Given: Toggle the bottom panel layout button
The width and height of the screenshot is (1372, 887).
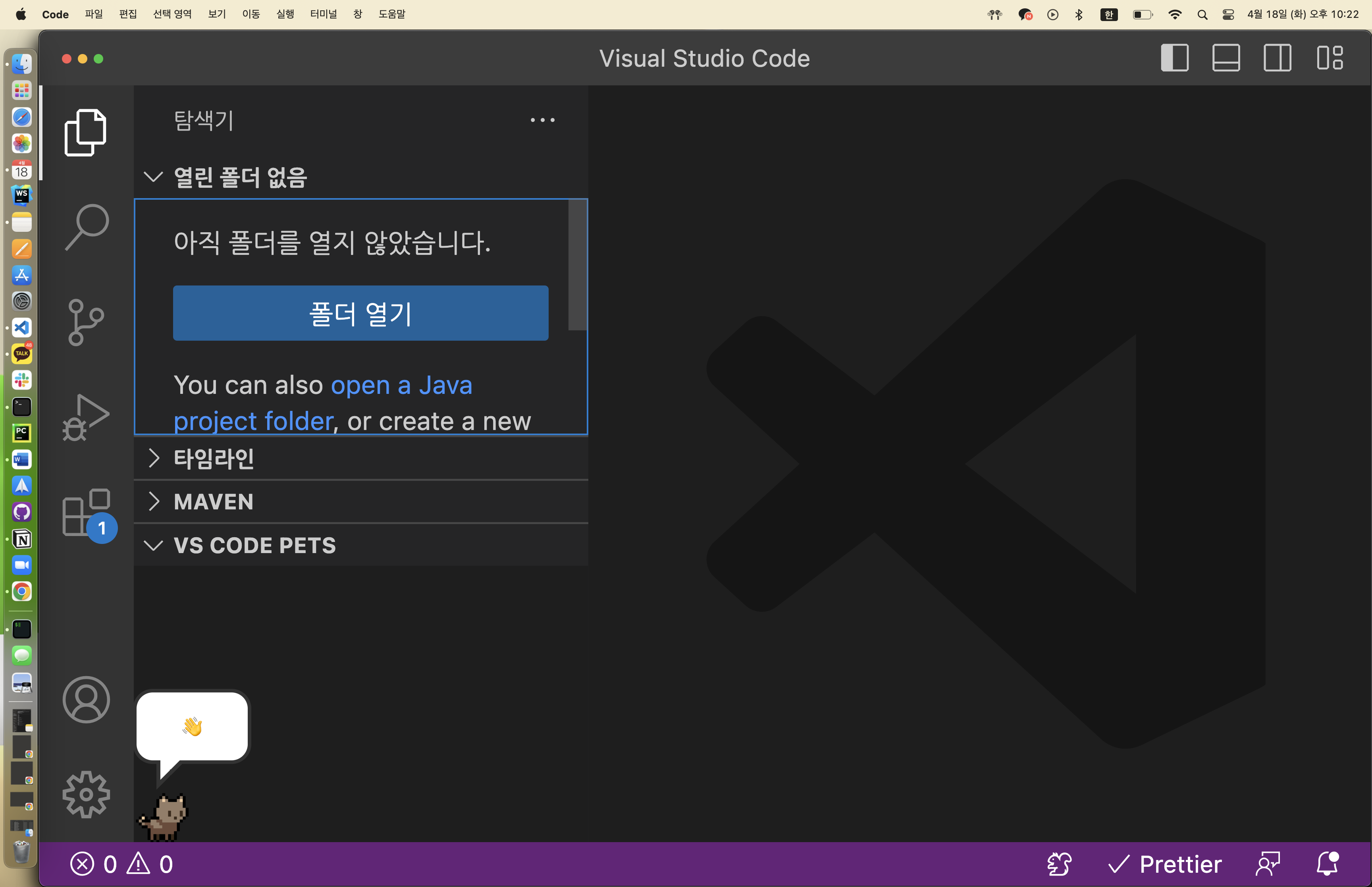Looking at the screenshot, I should tap(1226, 58).
